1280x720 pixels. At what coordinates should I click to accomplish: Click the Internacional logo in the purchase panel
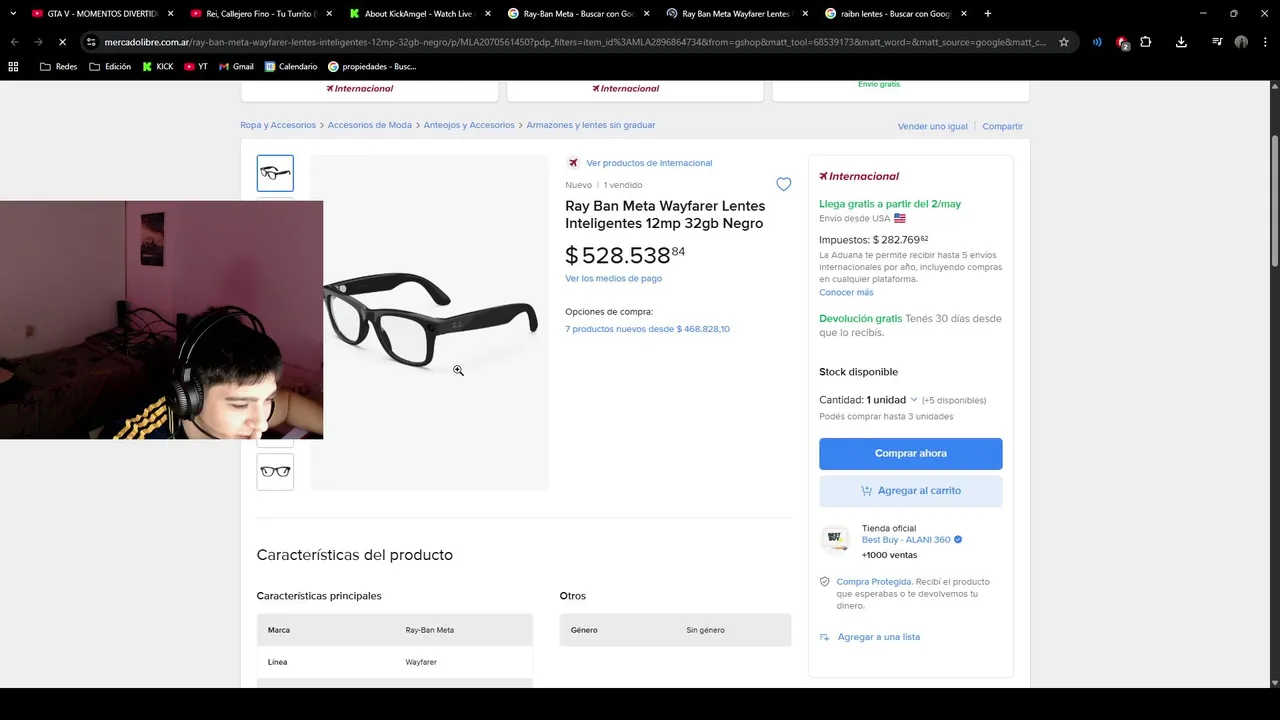tap(859, 176)
